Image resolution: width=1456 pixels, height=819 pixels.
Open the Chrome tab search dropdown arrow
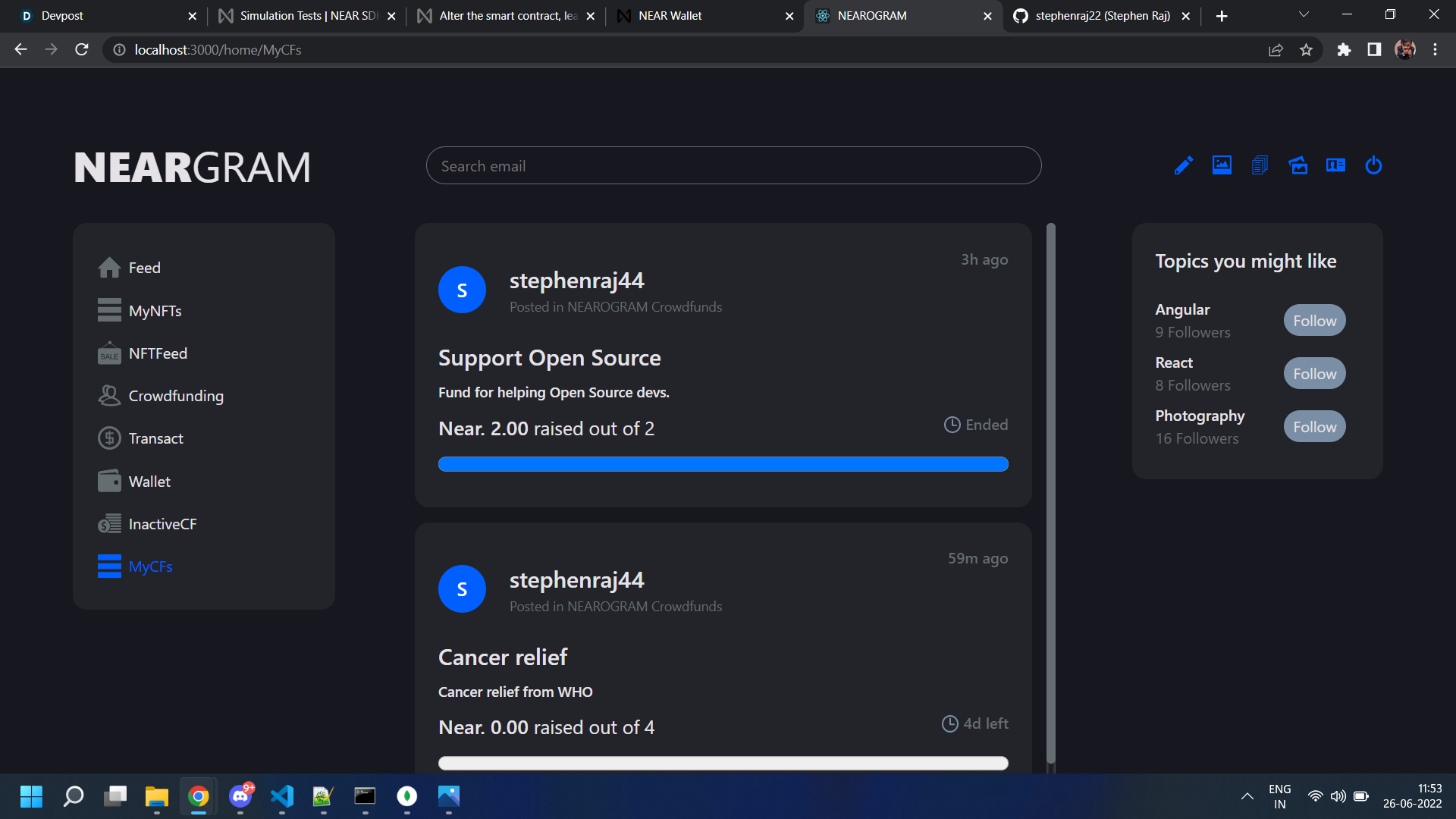[x=1304, y=15]
